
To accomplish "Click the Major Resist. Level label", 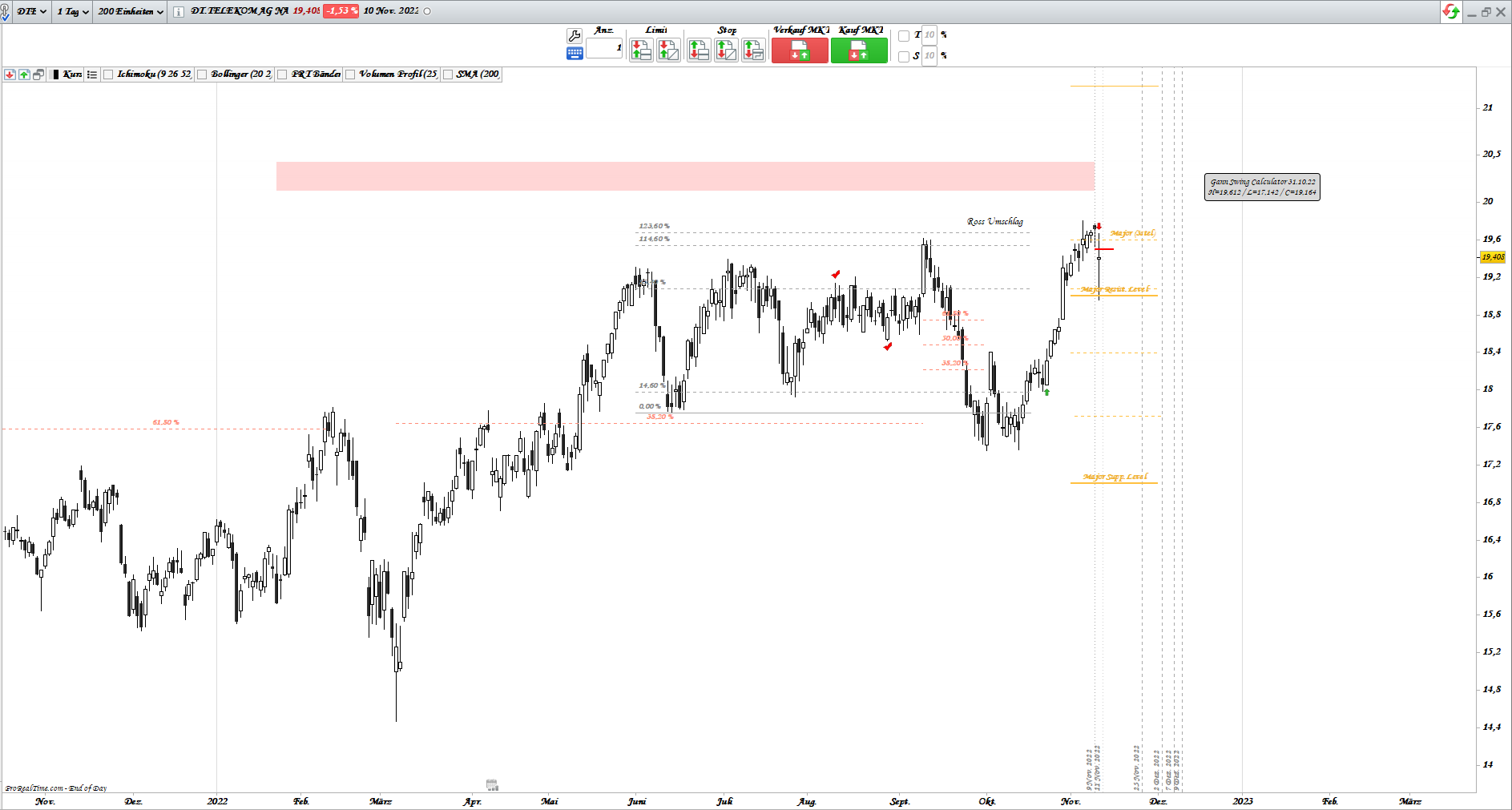I will (x=1115, y=289).
